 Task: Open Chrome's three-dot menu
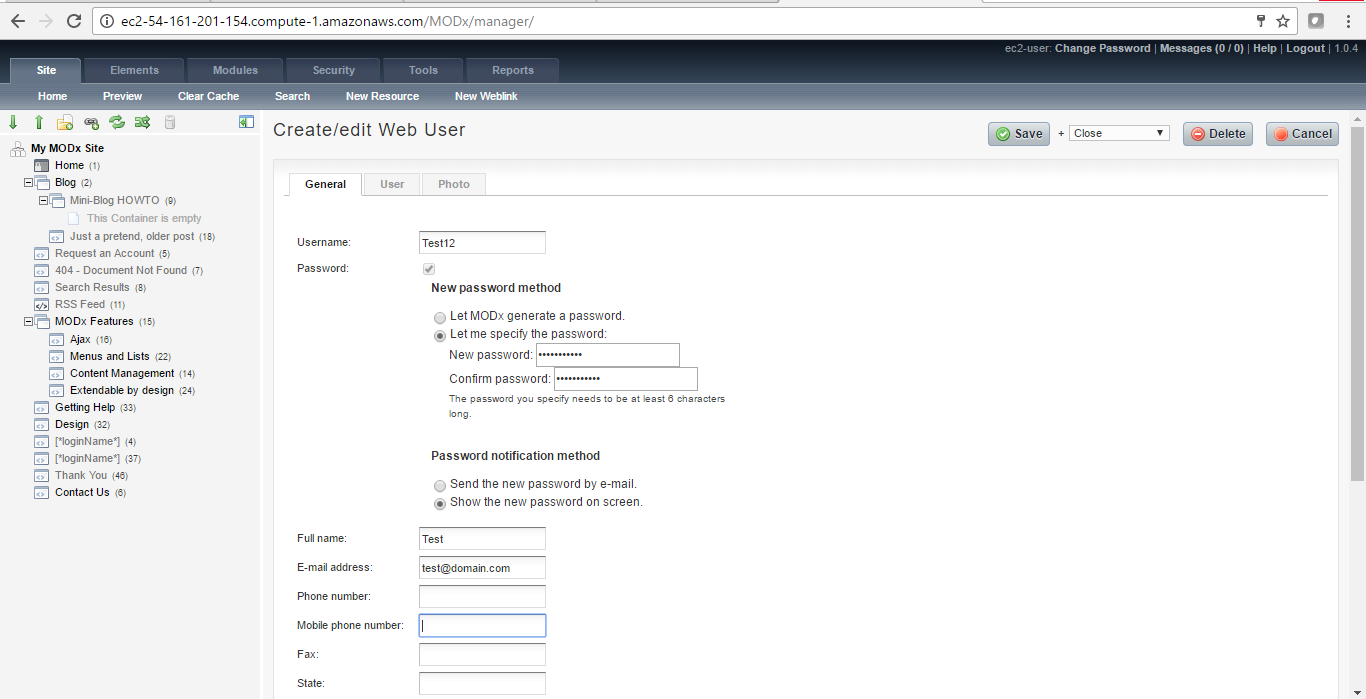(x=1347, y=20)
